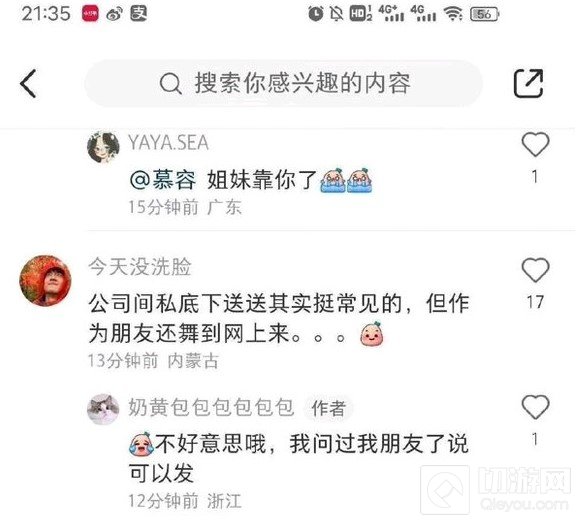Open 今天没洗脸's profile avatar
This screenshot has width=576, height=520.
pyautogui.click(x=45, y=281)
